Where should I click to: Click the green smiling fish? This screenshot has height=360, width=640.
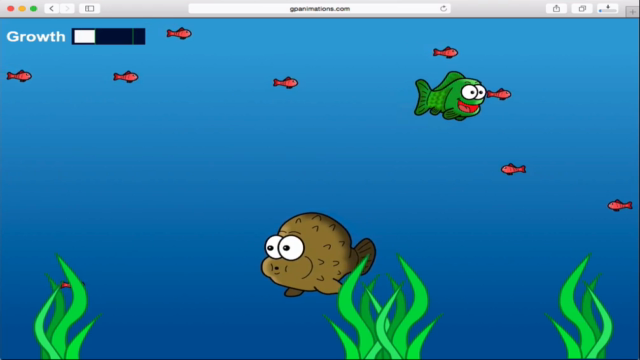(x=450, y=96)
